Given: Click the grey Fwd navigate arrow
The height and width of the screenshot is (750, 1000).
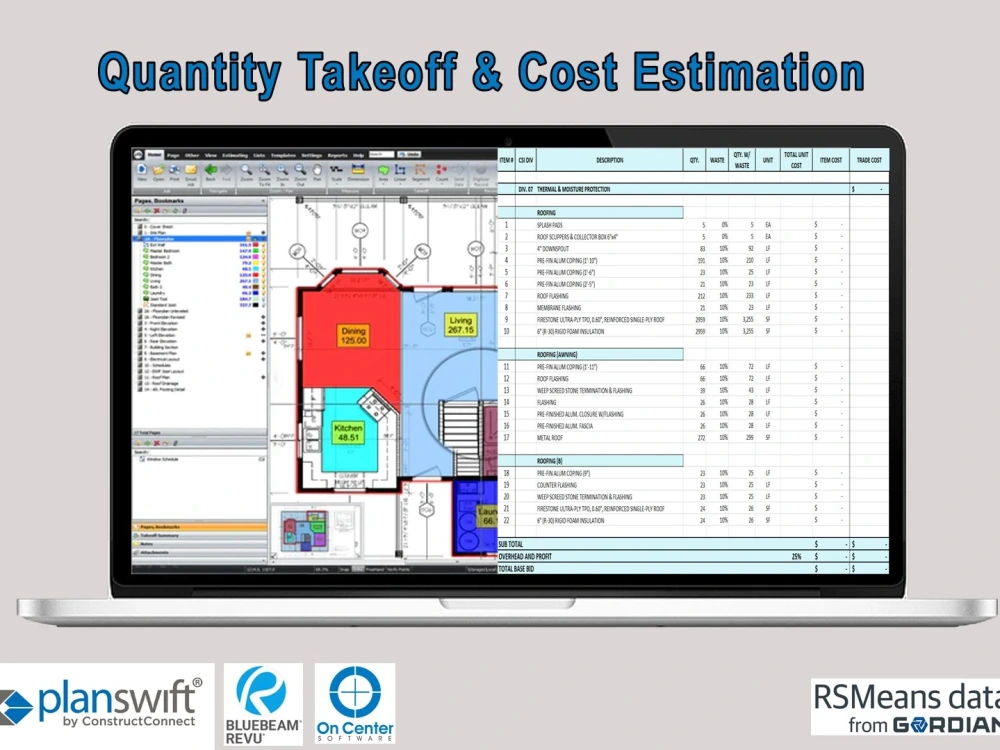Looking at the screenshot, I should point(226,170).
